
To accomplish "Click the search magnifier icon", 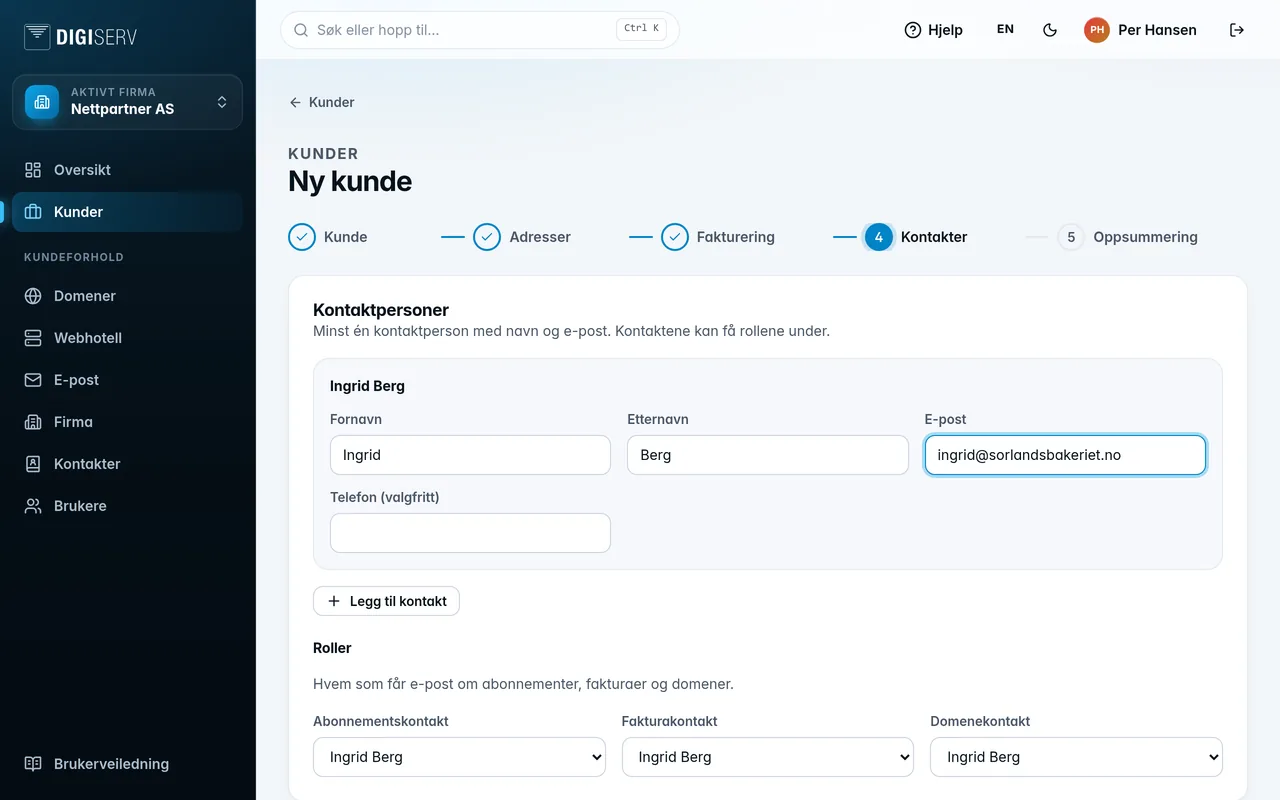I will (x=300, y=30).
